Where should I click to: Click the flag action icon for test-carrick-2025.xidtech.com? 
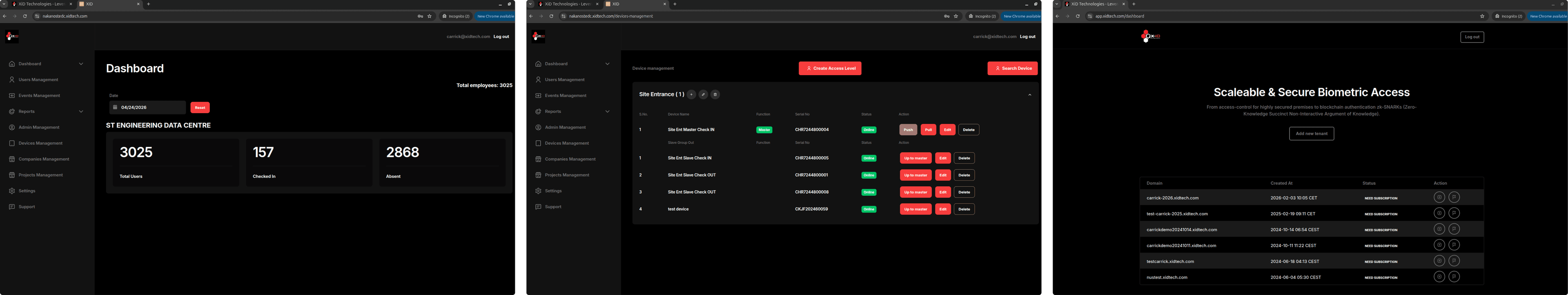(x=1454, y=213)
